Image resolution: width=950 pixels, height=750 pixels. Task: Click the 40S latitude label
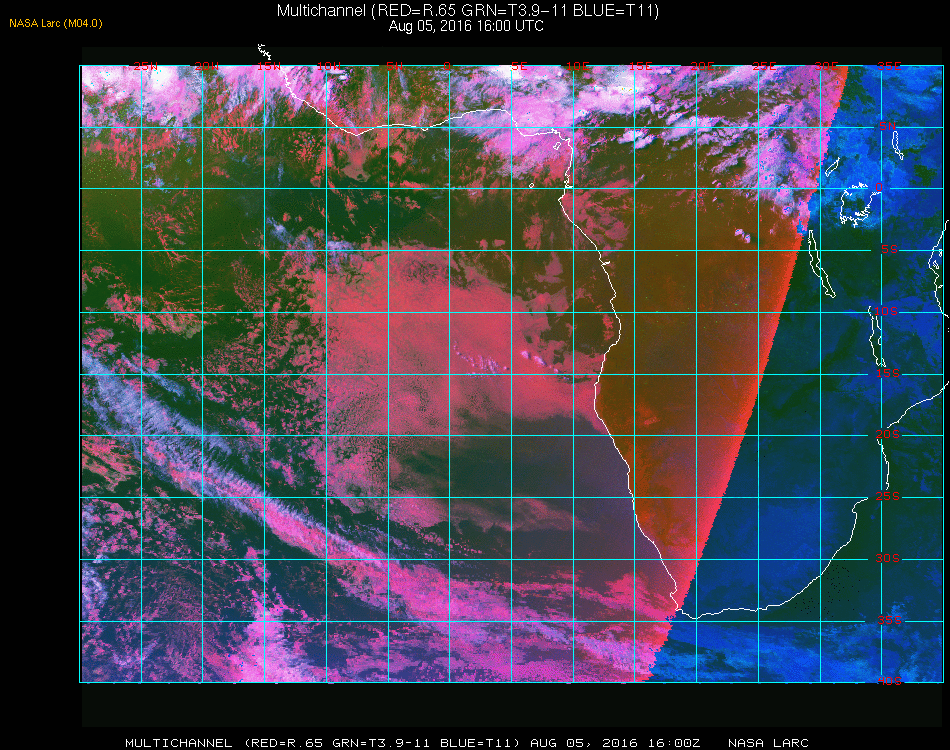coord(889,681)
